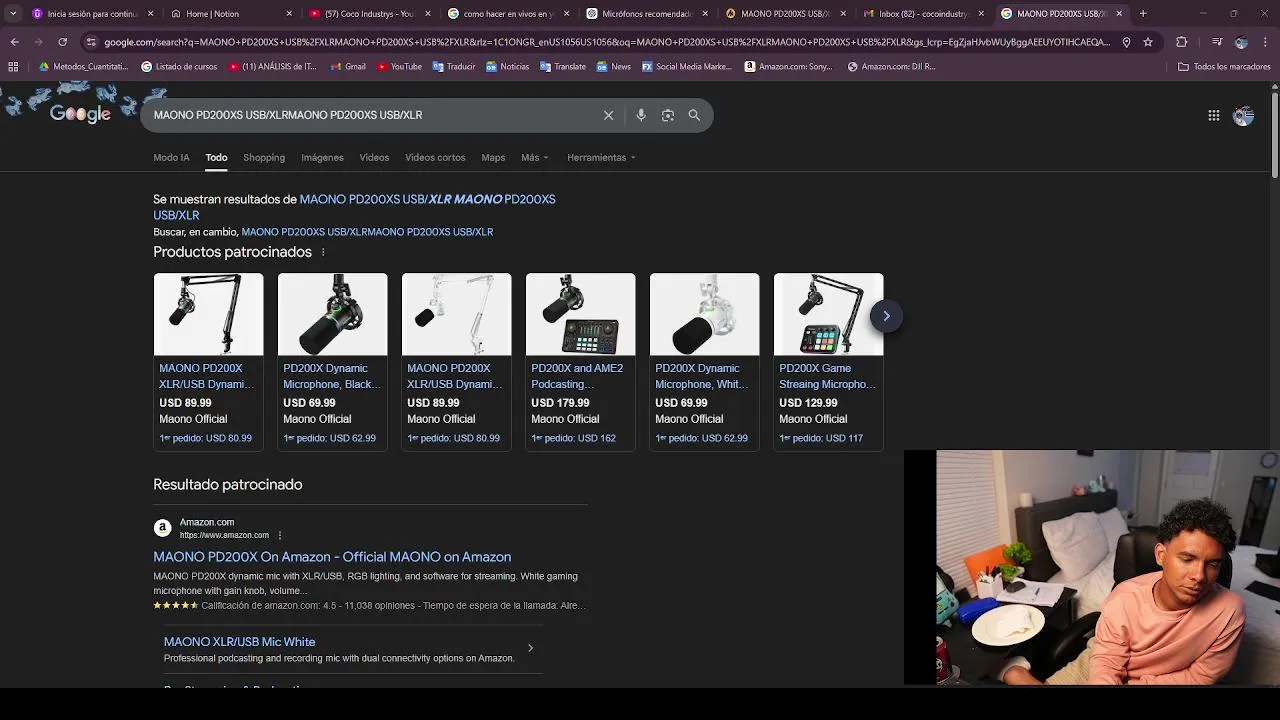Open Chrome extensions puzzle icon

pyautogui.click(x=1182, y=42)
